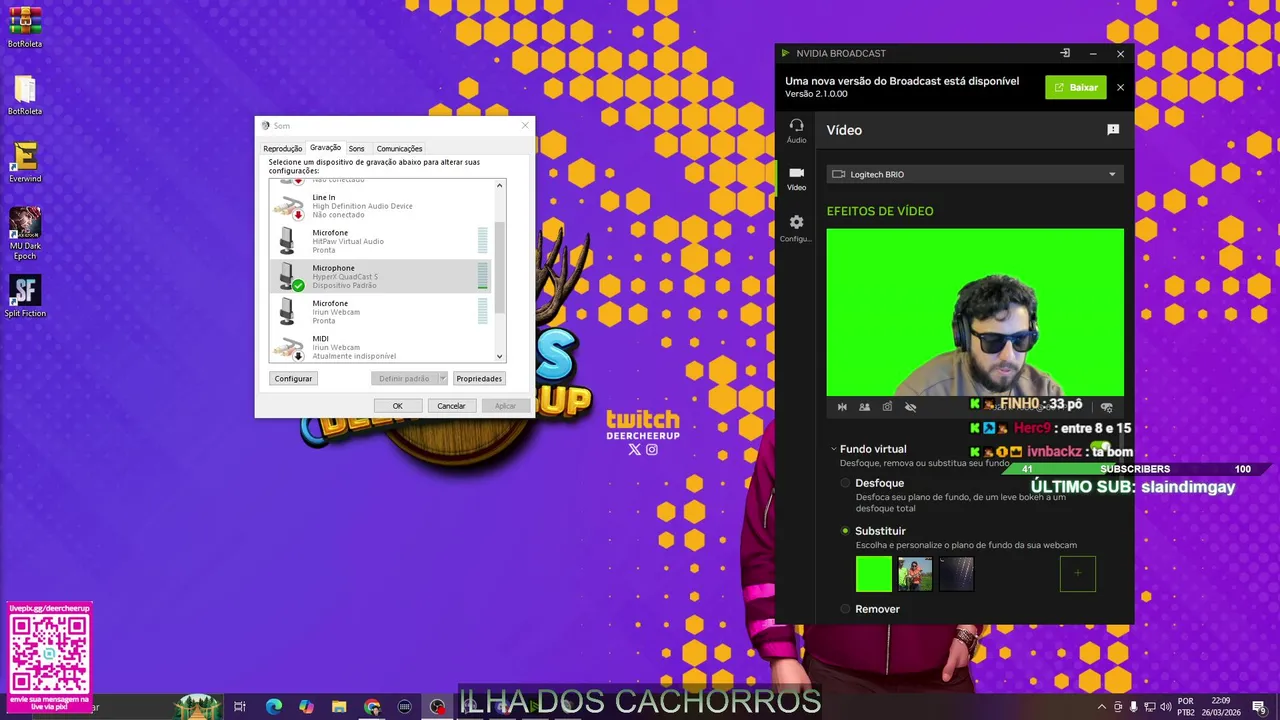Click Baixar to download the new Broadcast version

(x=1076, y=87)
